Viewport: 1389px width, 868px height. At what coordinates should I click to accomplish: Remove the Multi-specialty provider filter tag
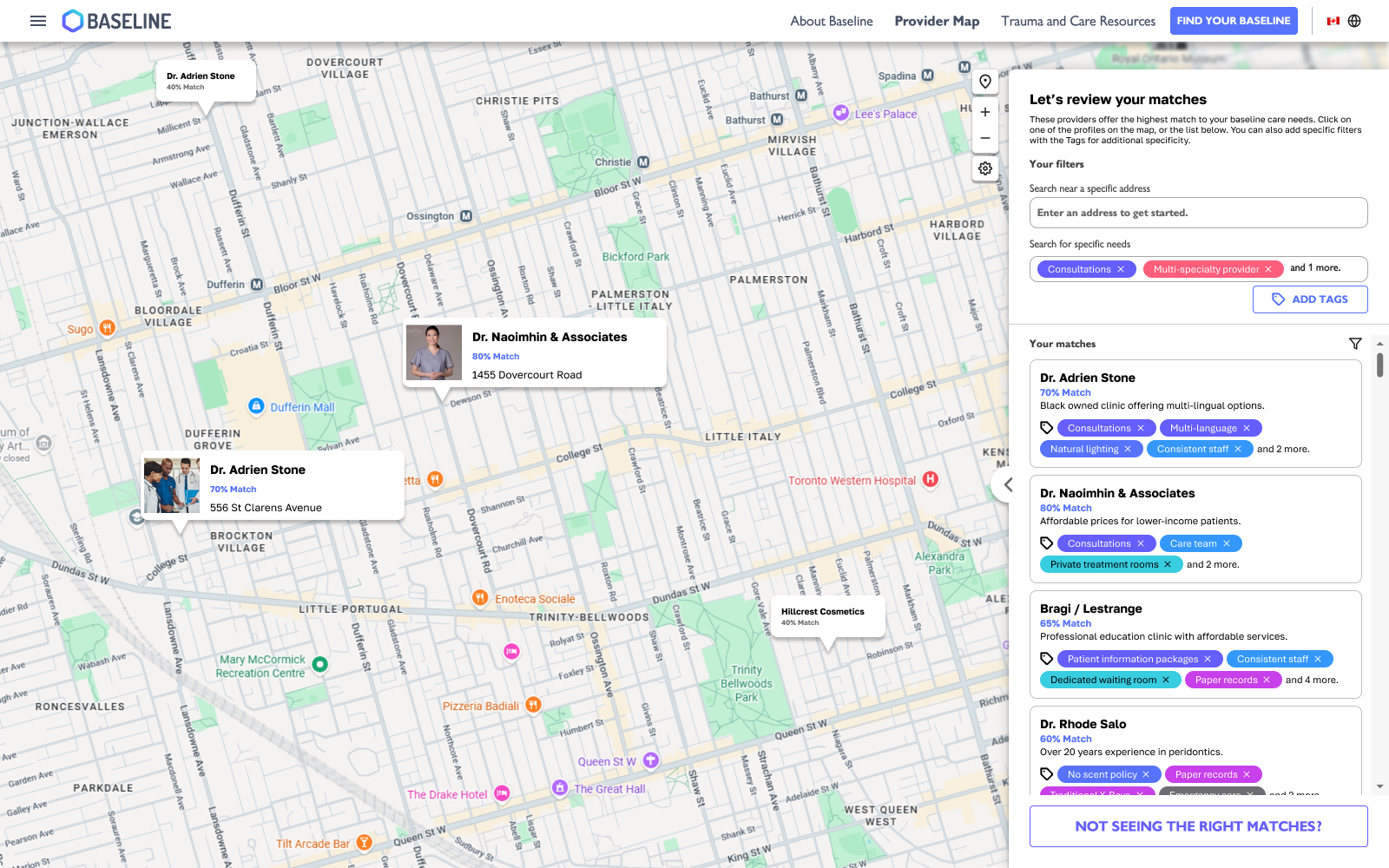pyautogui.click(x=1268, y=269)
